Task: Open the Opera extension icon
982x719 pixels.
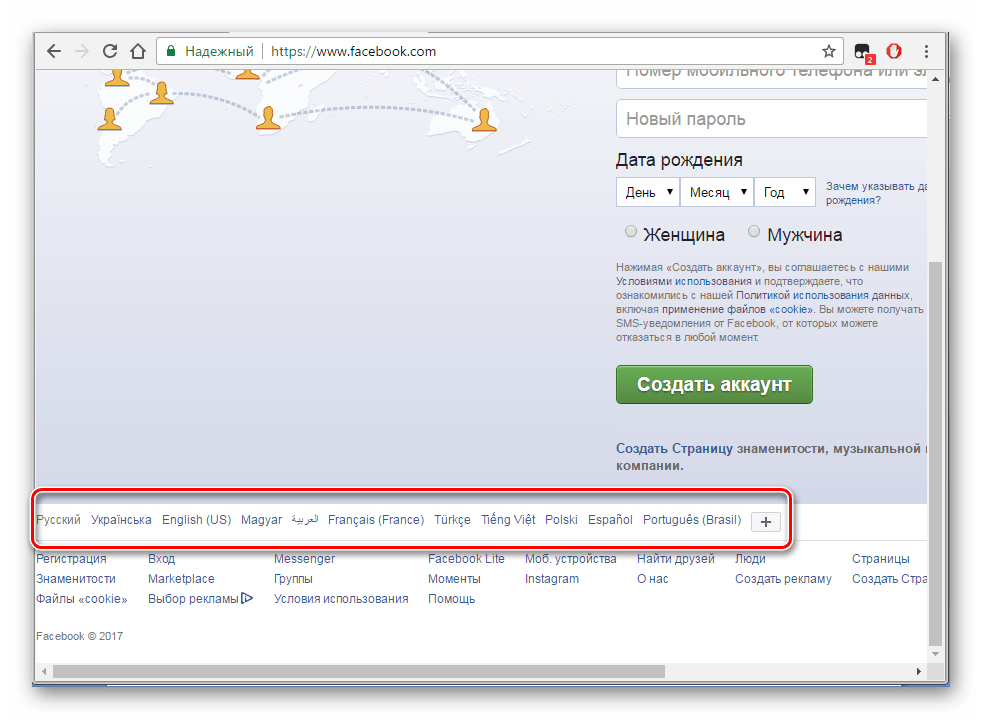Action: [x=894, y=51]
